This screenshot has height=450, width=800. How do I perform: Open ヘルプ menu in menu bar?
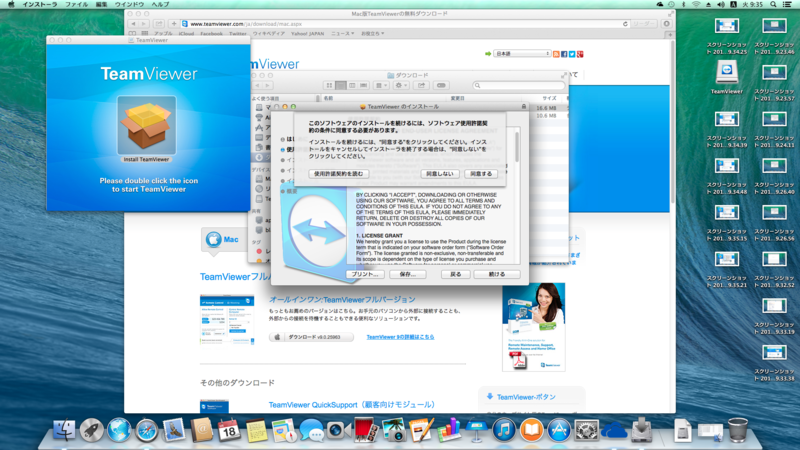tap(160, 4)
